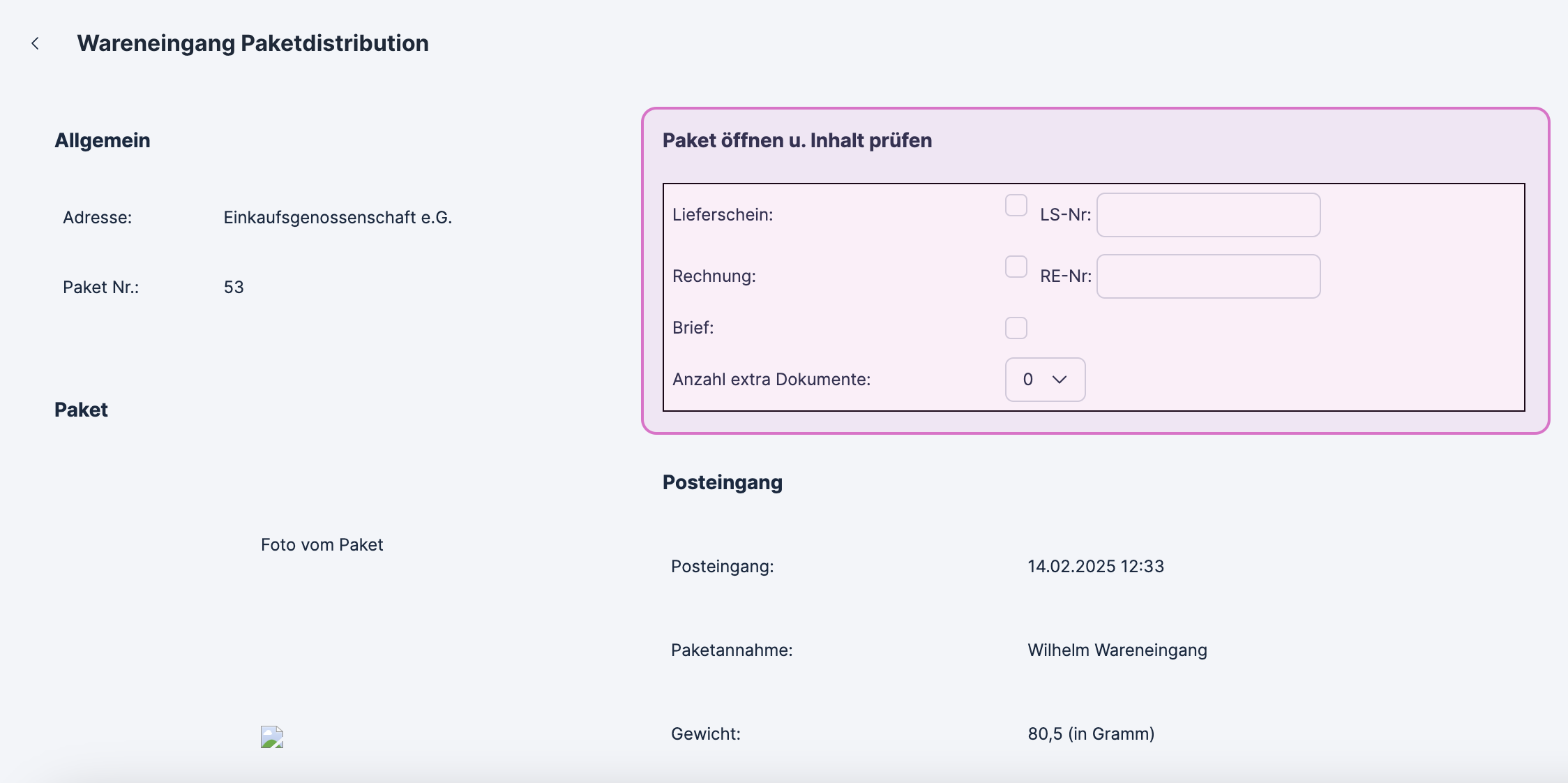Open the Anzahl extra Dokumente dropdown

tap(1044, 380)
